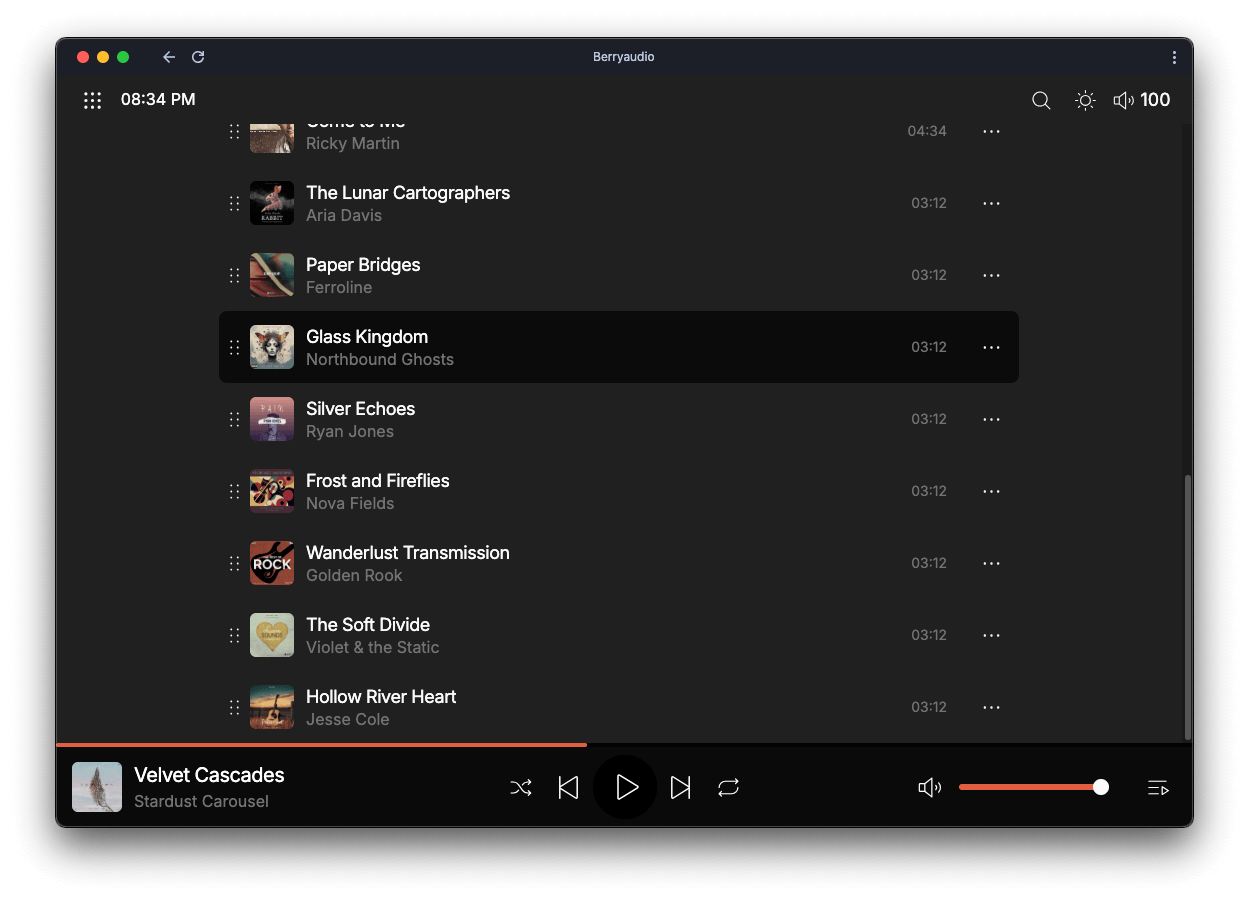Open the play queue icon
Viewport: 1249px width, 901px height.
(x=1158, y=788)
